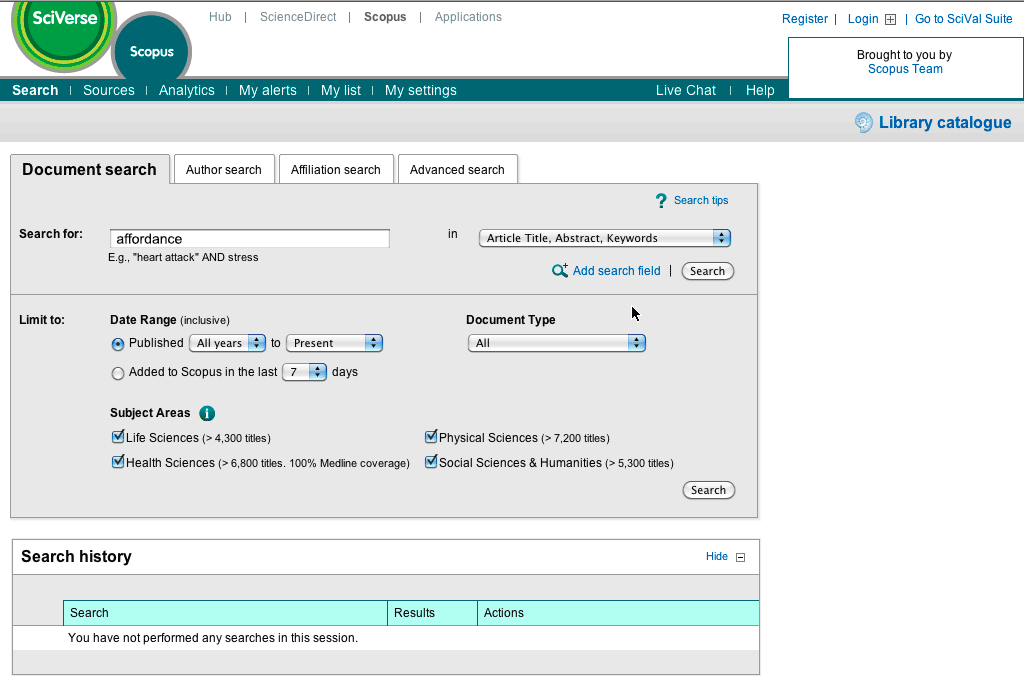This screenshot has height=676, width=1024.
Task: Click the Scopus circle logo
Action: [151, 52]
